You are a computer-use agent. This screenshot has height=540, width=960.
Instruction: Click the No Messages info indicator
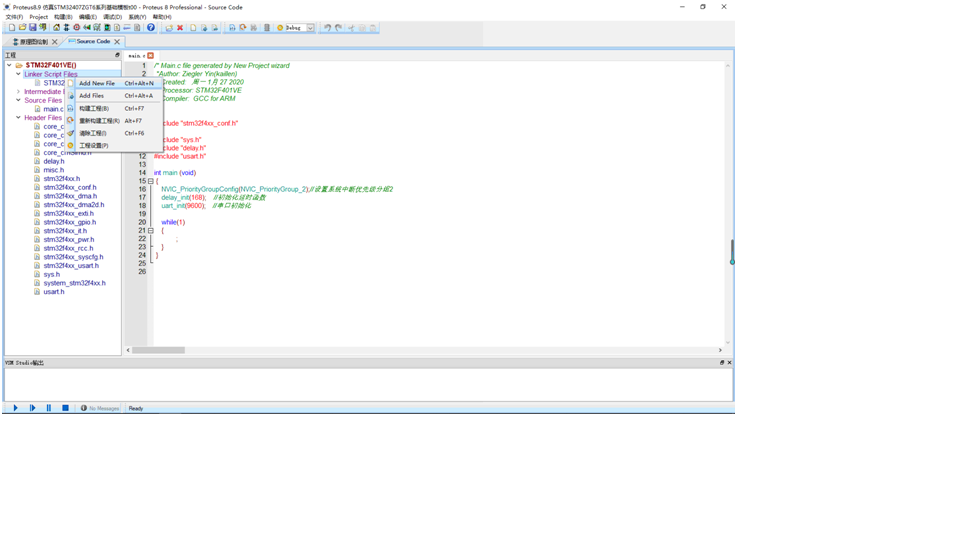coord(100,408)
